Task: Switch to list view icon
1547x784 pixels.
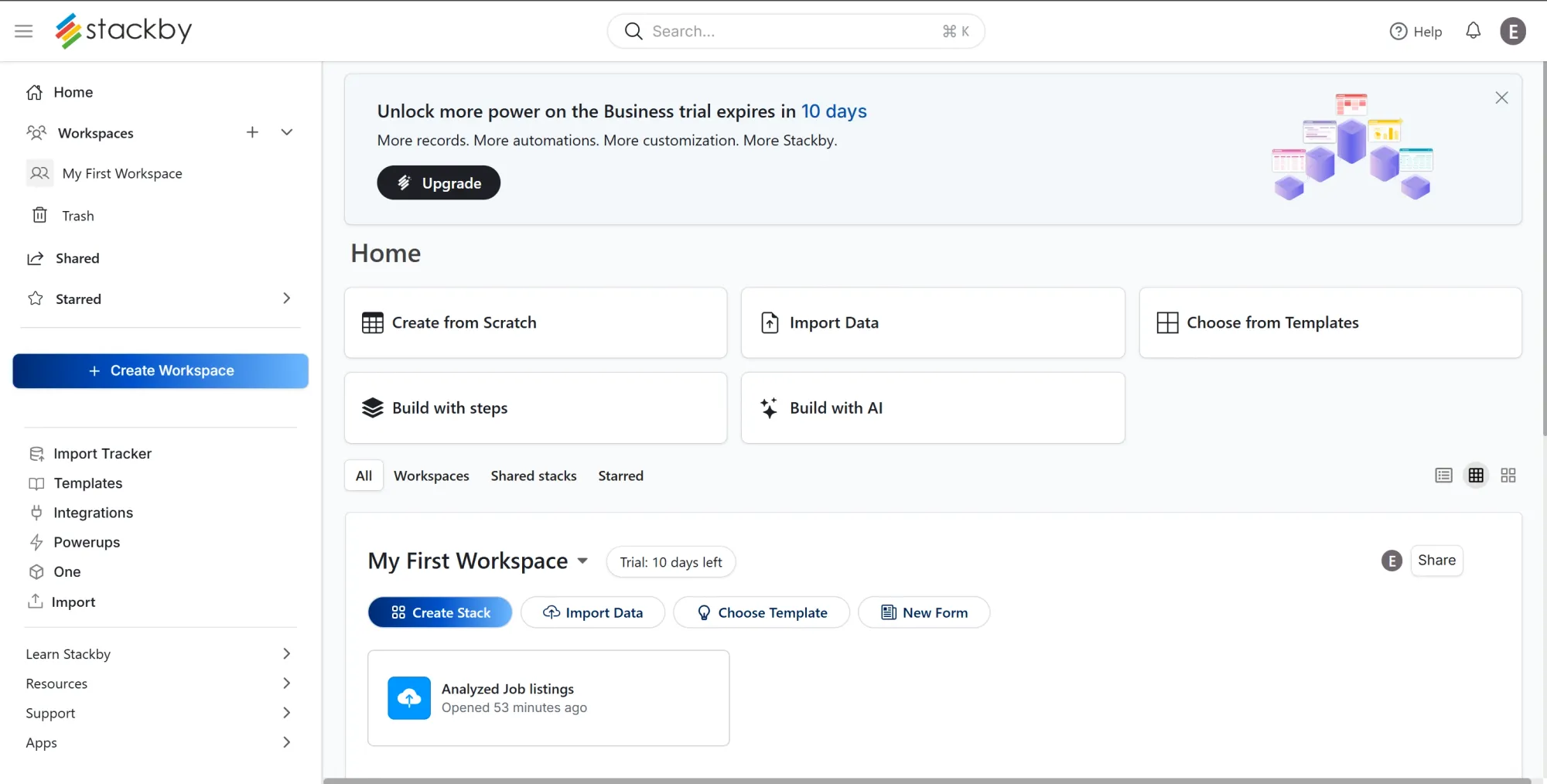Action: click(x=1443, y=476)
